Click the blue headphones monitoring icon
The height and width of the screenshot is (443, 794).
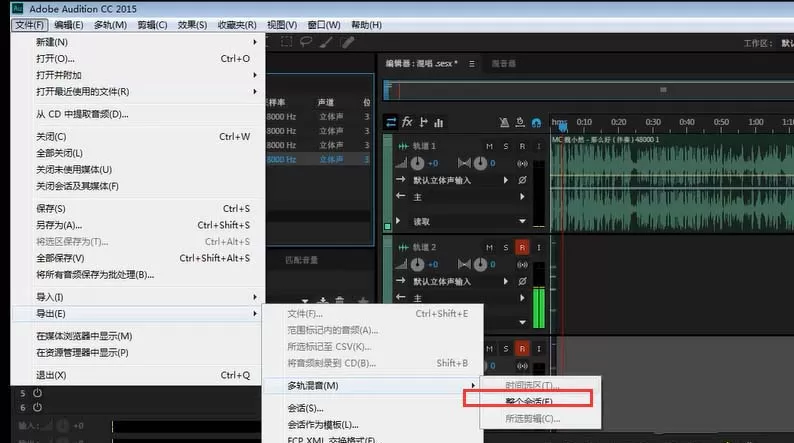pyautogui.click(x=536, y=123)
